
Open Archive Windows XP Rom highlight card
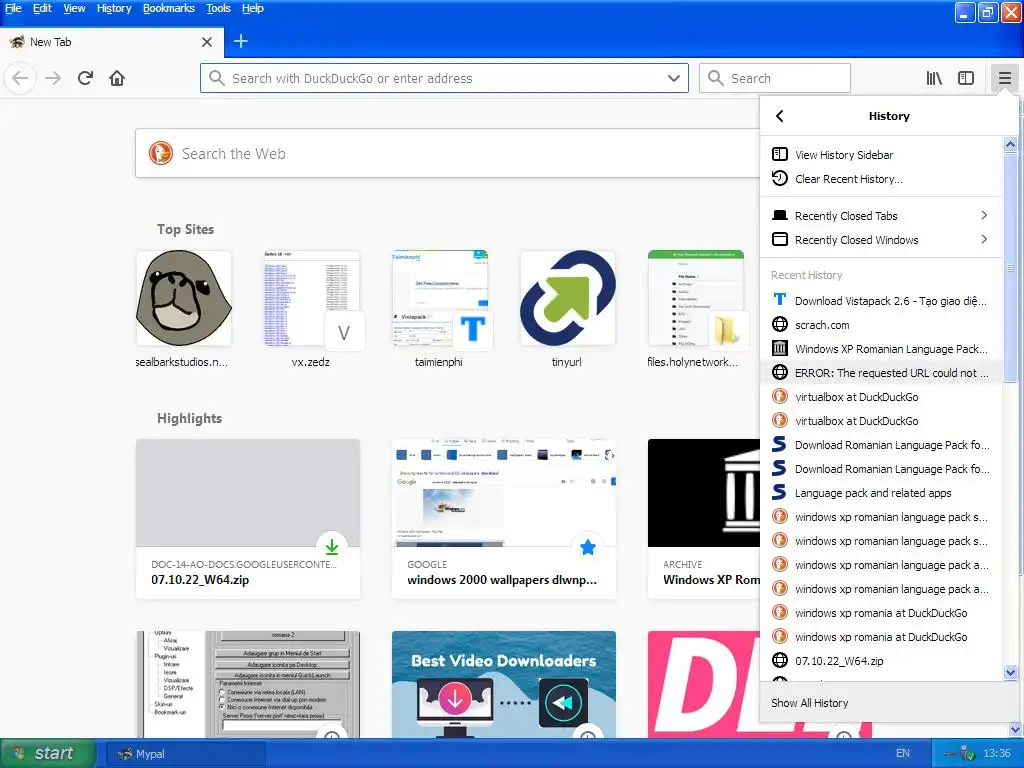click(x=704, y=519)
